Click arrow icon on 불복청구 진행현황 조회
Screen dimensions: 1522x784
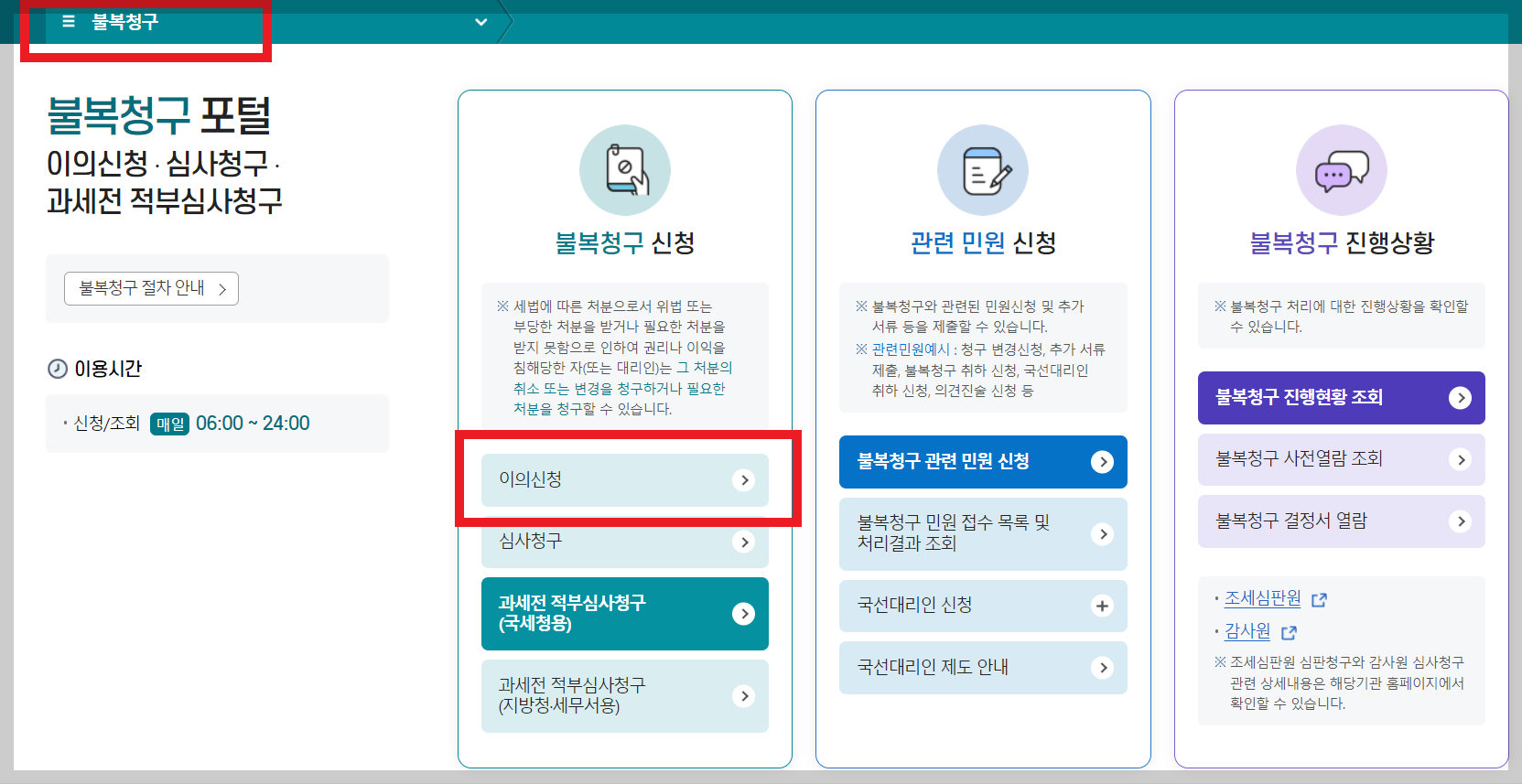(x=1461, y=398)
